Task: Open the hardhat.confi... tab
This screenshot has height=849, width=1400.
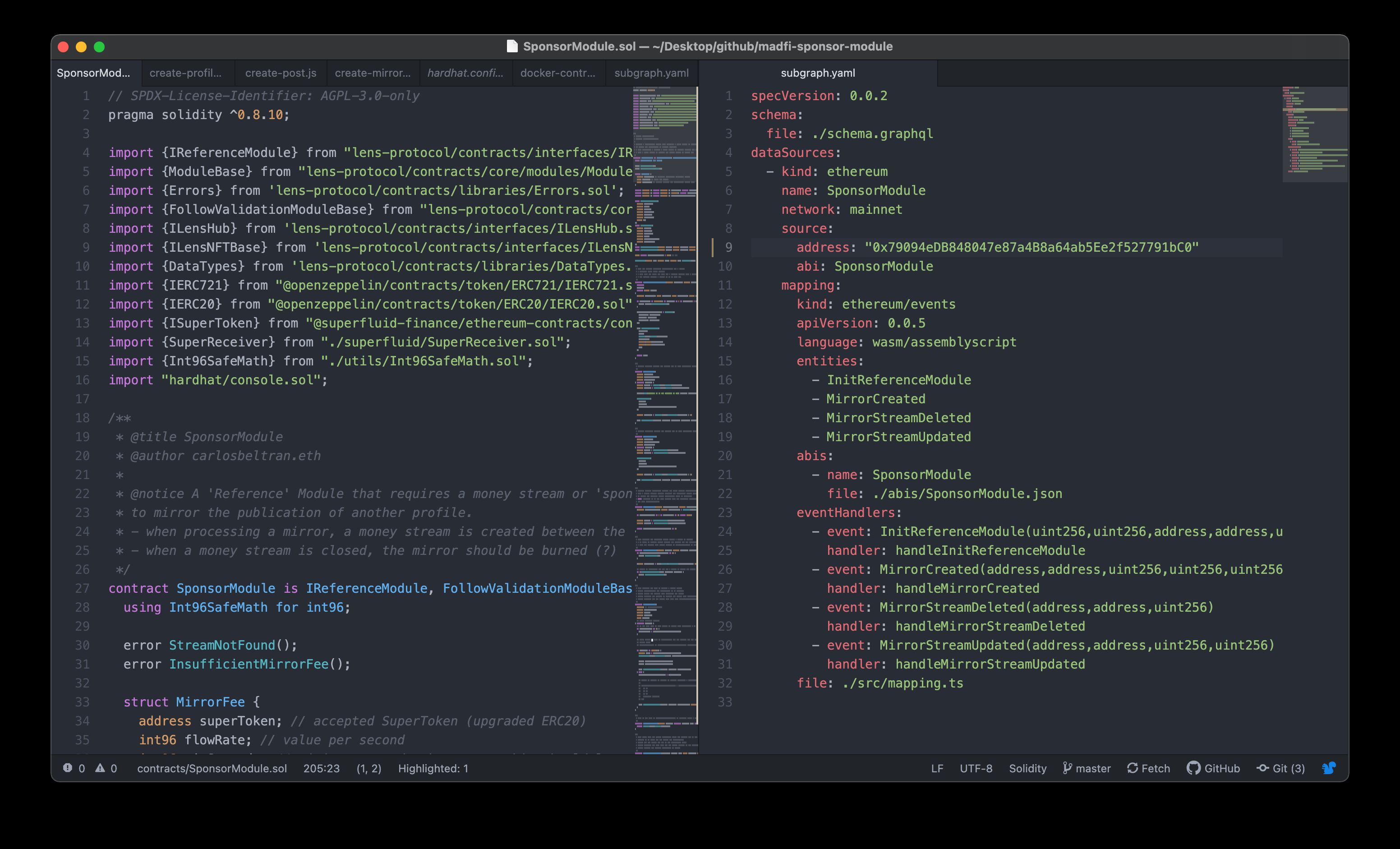Action: click(465, 73)
